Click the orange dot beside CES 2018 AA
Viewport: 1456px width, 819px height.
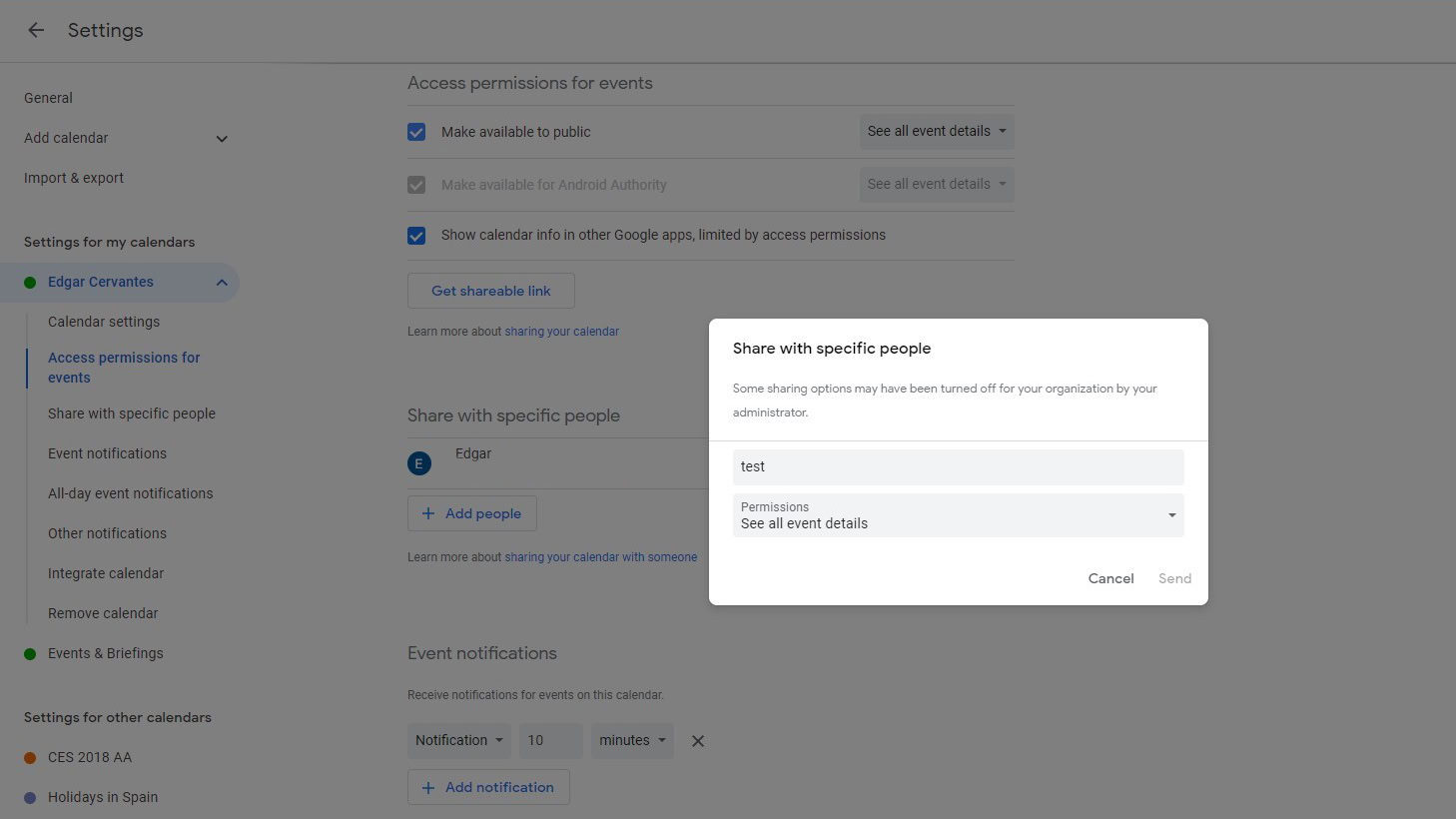(29, 757)
